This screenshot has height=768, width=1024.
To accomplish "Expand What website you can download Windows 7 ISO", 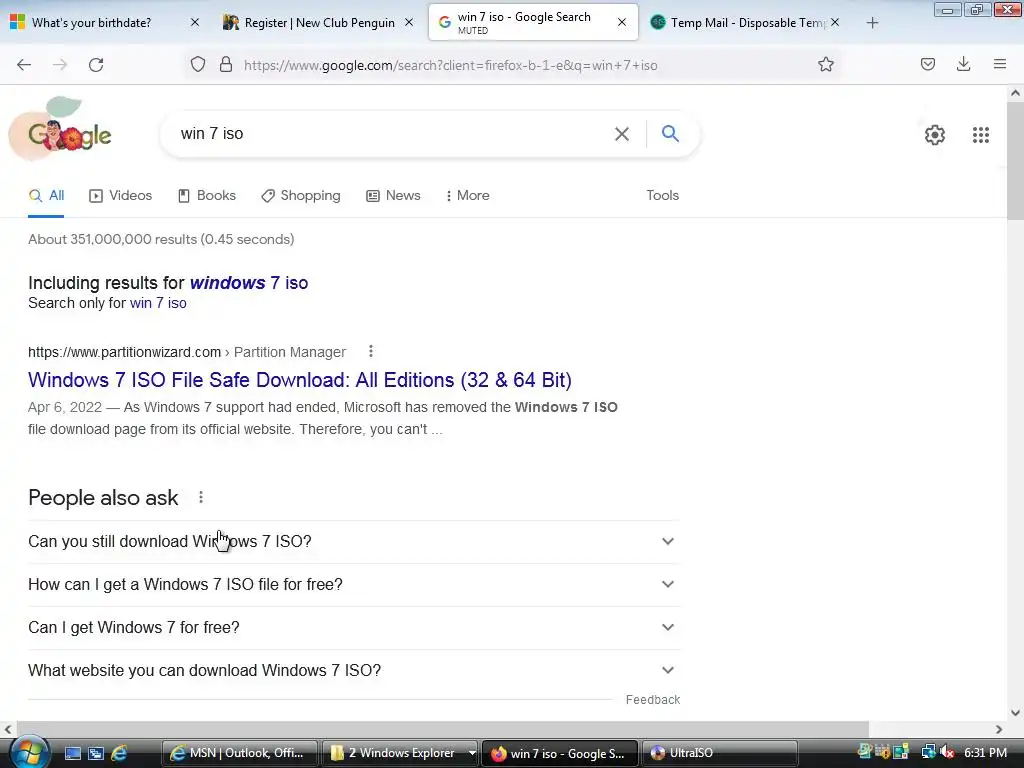I will (354, 671).
